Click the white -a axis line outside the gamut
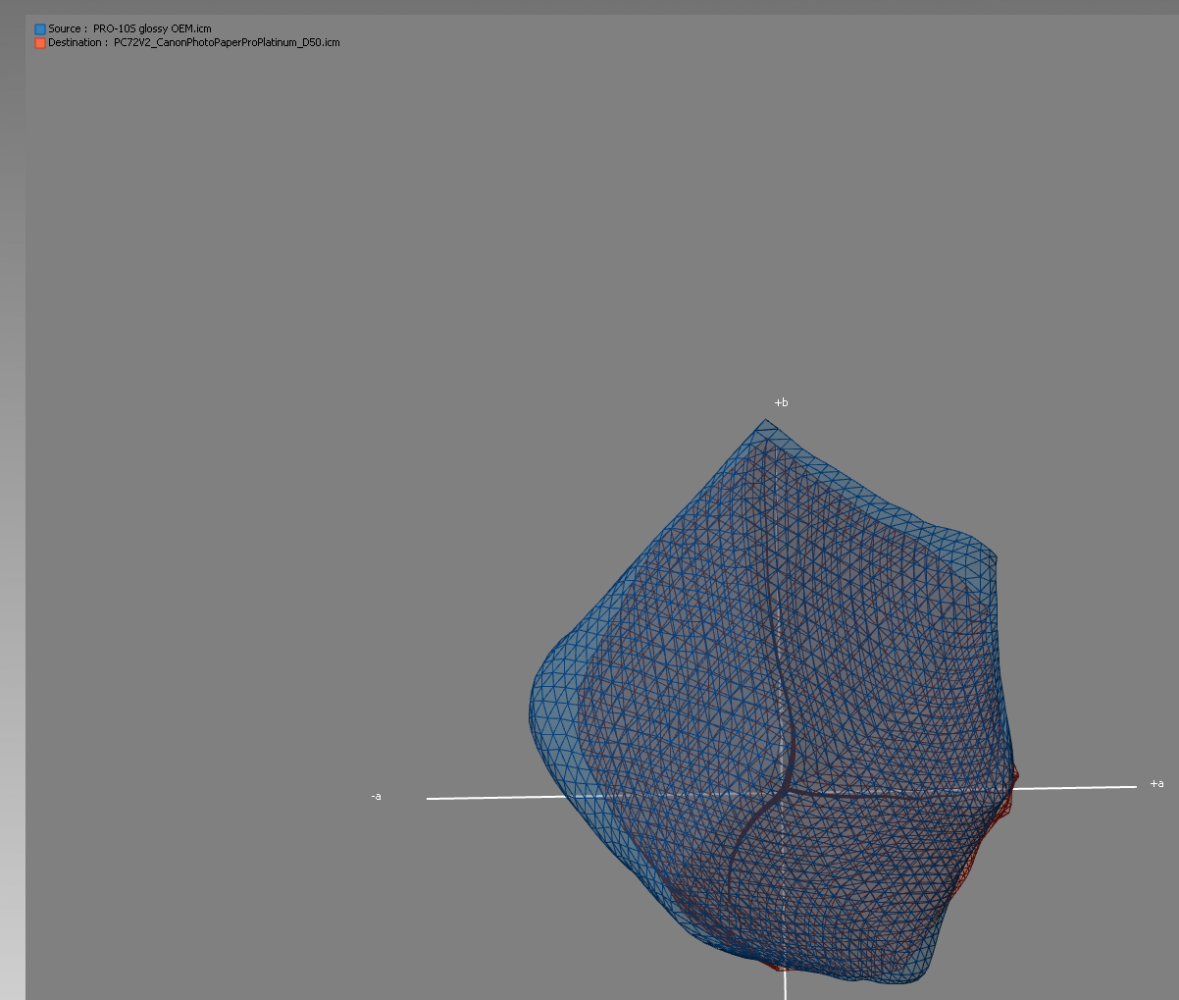 tap(480, 798)
